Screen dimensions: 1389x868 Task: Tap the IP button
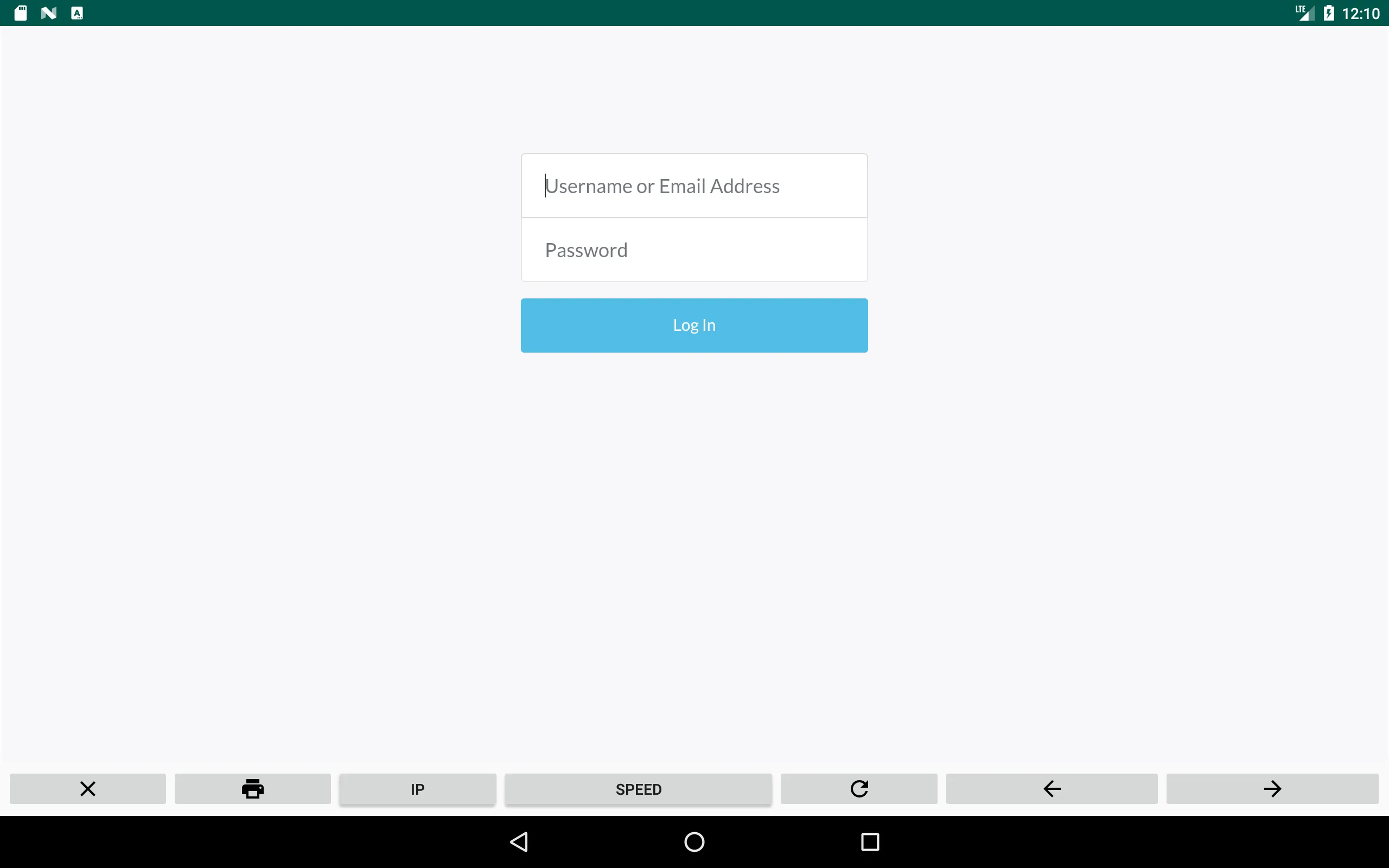(418, 789)
